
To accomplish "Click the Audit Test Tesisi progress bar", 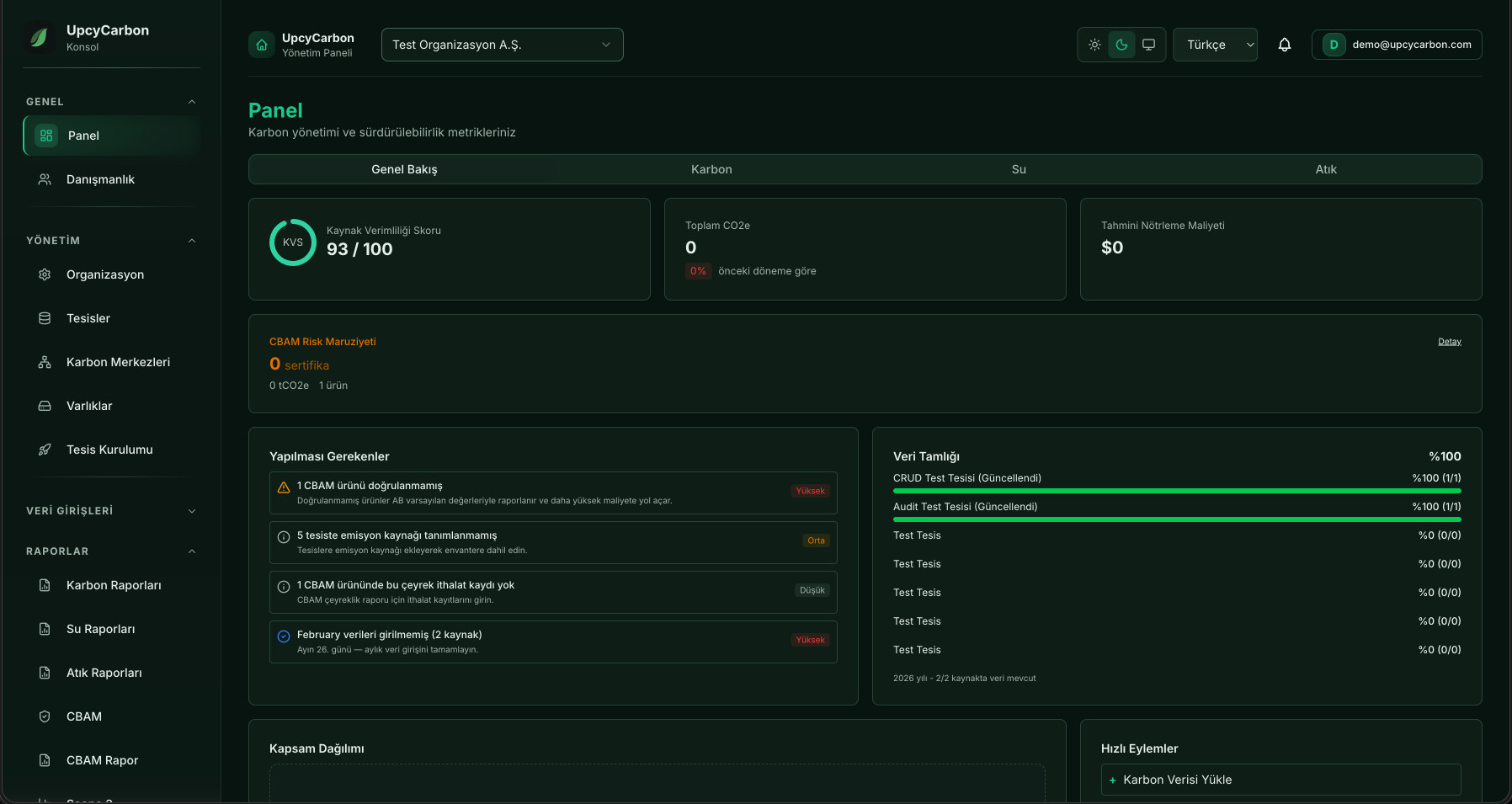I will (1177, 519).
